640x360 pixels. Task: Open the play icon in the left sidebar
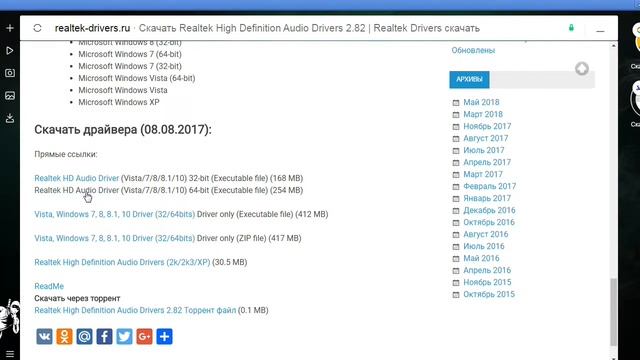(x=10, y=51)
